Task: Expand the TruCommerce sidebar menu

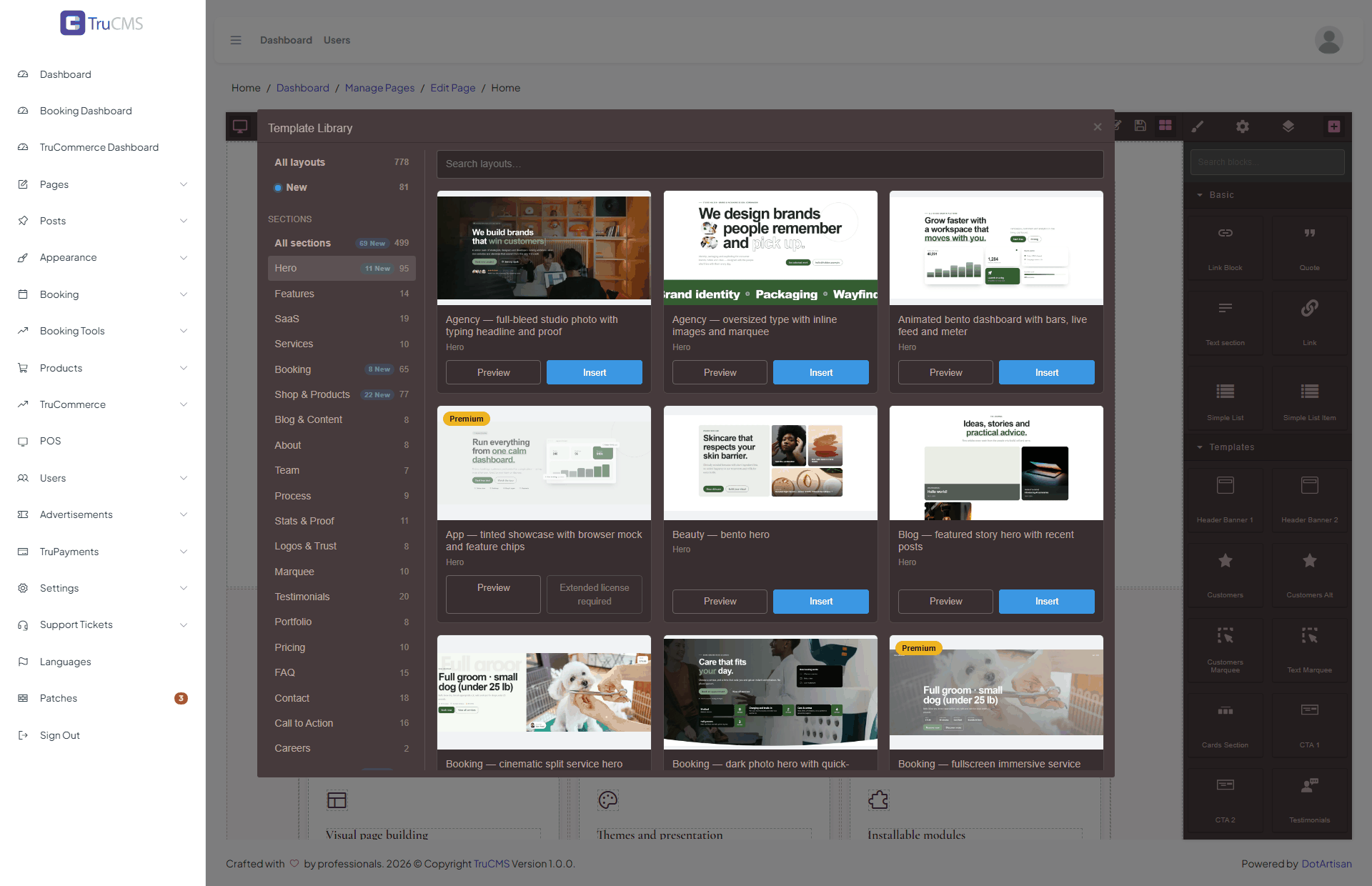Action: 103,404
